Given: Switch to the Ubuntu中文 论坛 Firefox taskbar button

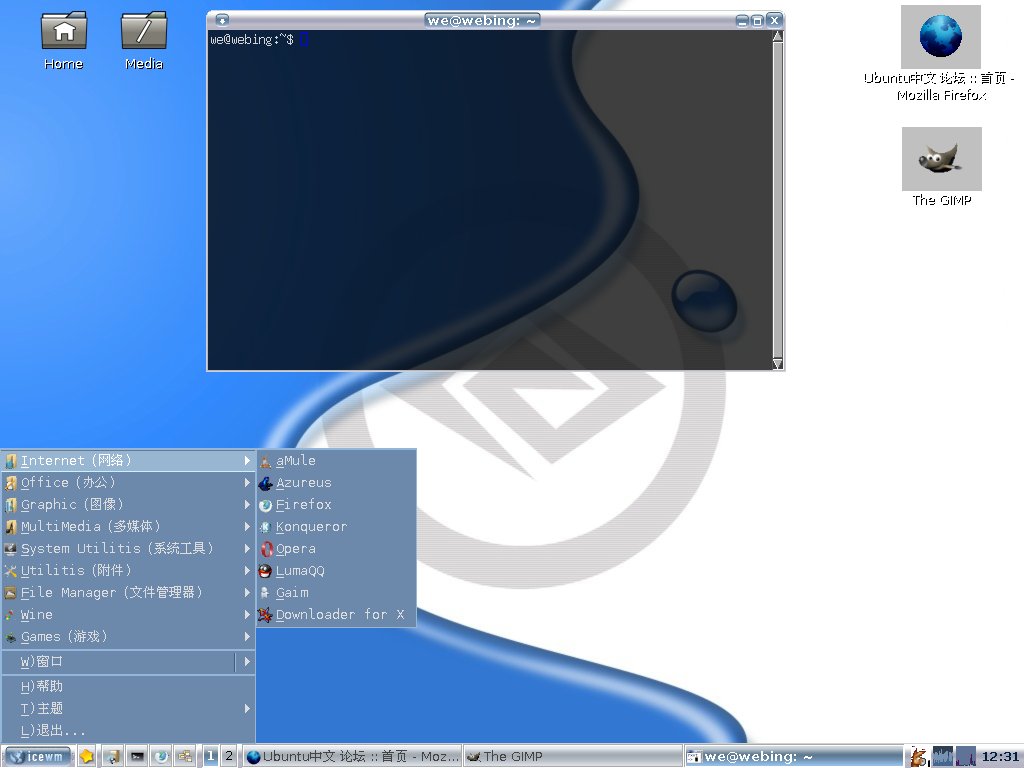Looking at the screenshot, I should pos(352,756).
